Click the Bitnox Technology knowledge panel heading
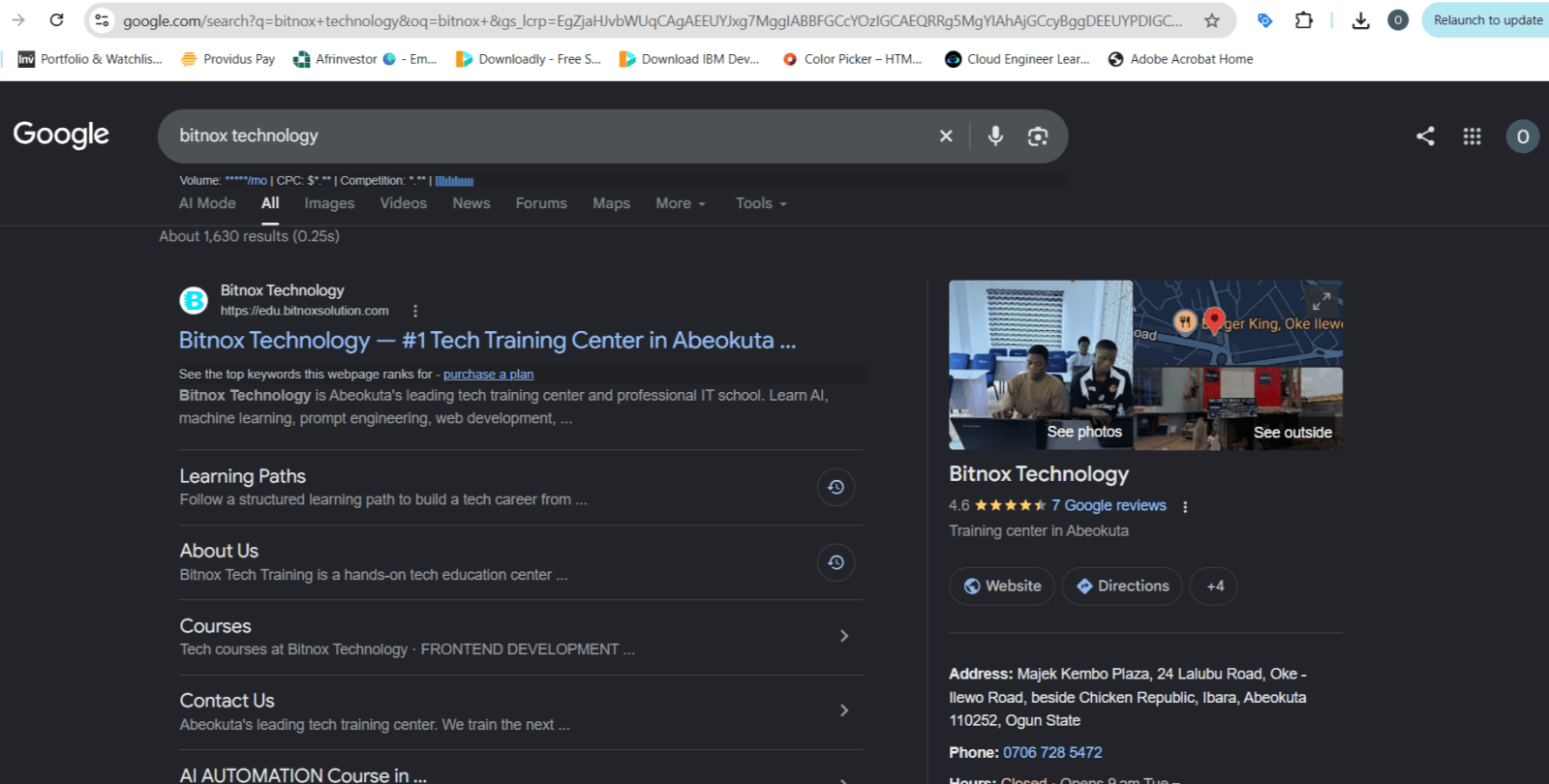 [x=1039, y=474]
